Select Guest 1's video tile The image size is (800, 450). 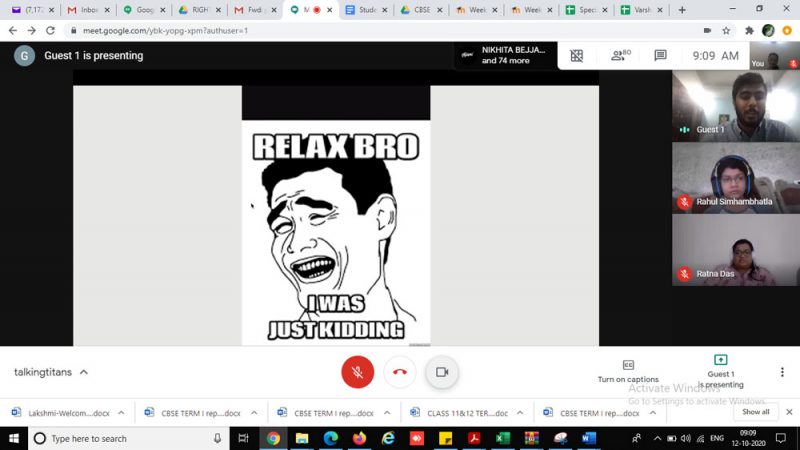[x=736, y=106]
